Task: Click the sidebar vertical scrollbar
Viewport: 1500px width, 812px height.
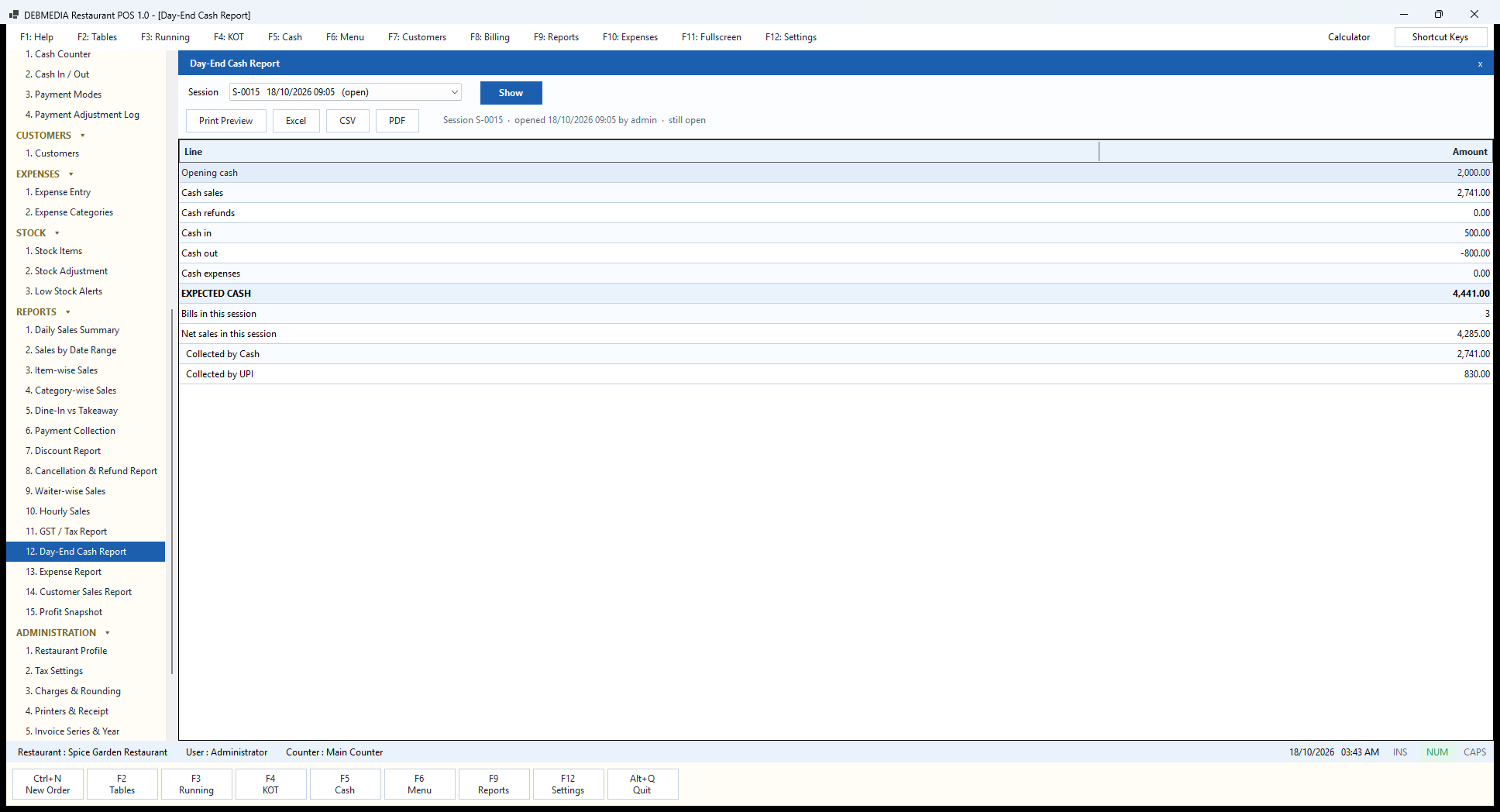Action: [x=171, y=492]
